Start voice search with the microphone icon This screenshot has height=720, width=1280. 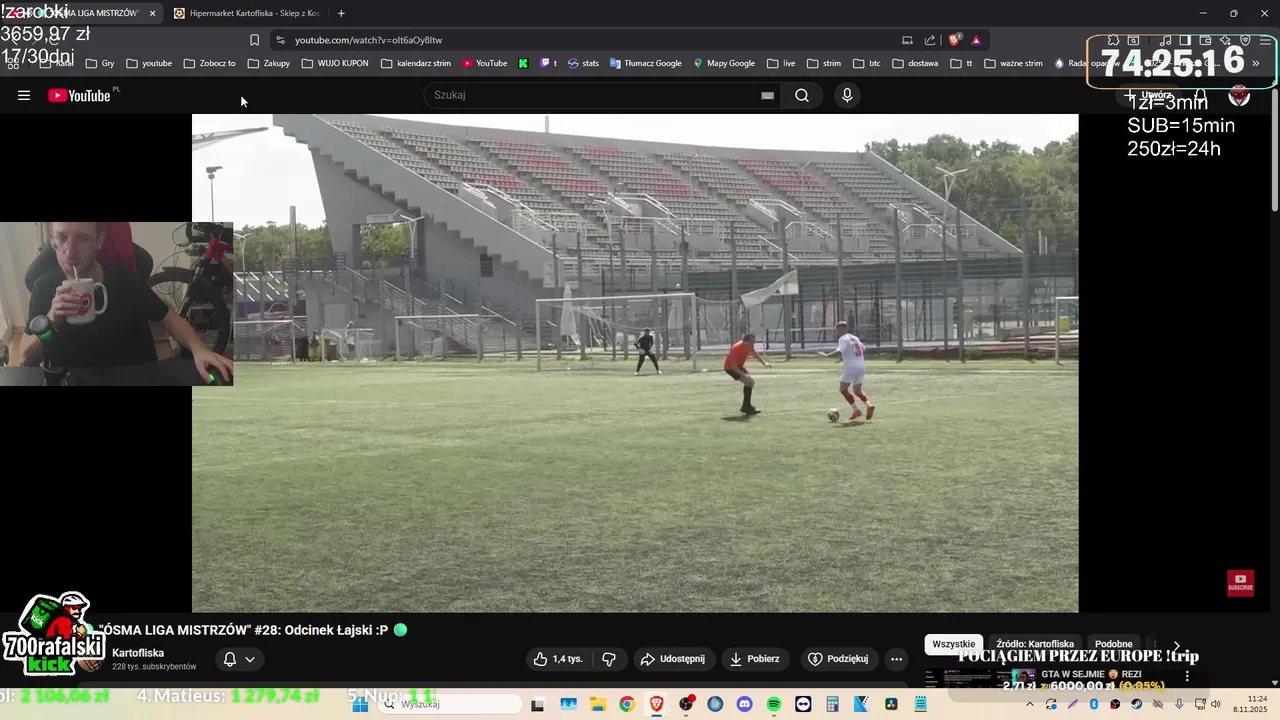click(847, 95)
